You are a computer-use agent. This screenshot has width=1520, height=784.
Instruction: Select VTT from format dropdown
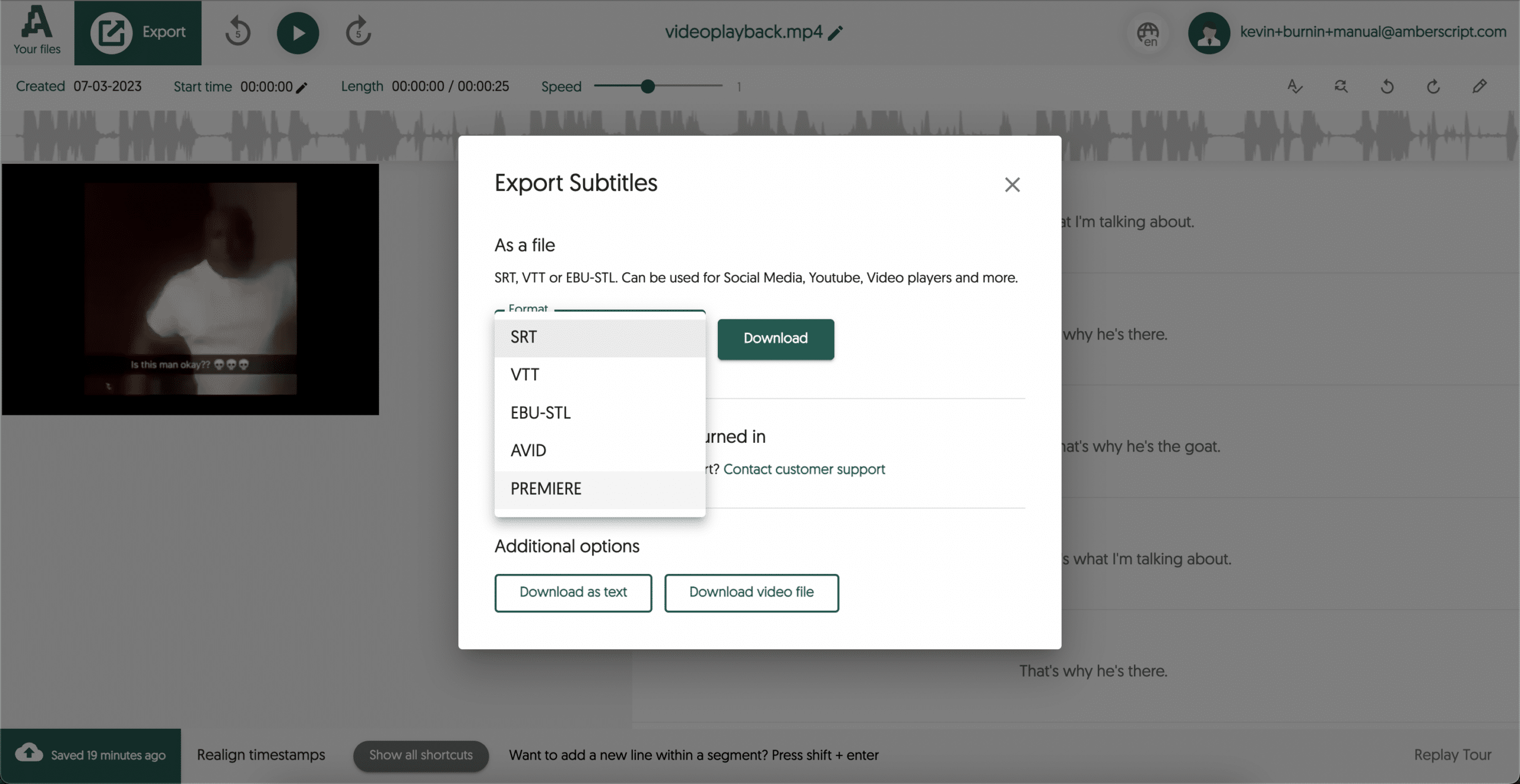[524, 374]
